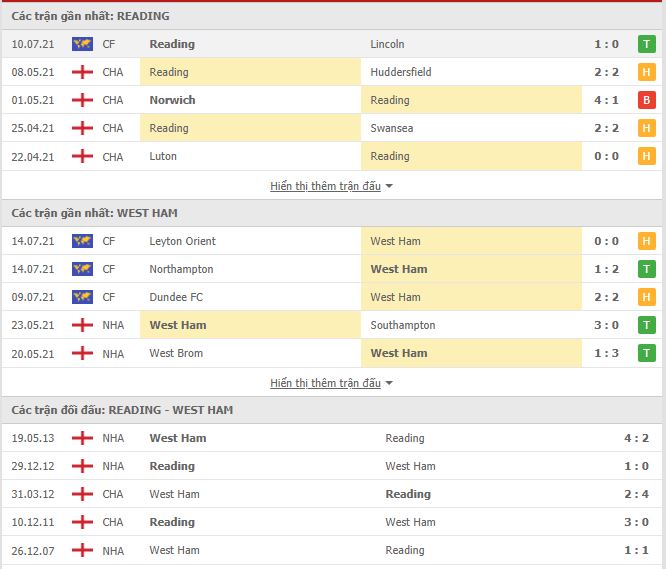Click West Brom team name
This screenshot has width=666, height=569.
click(176, 353)
